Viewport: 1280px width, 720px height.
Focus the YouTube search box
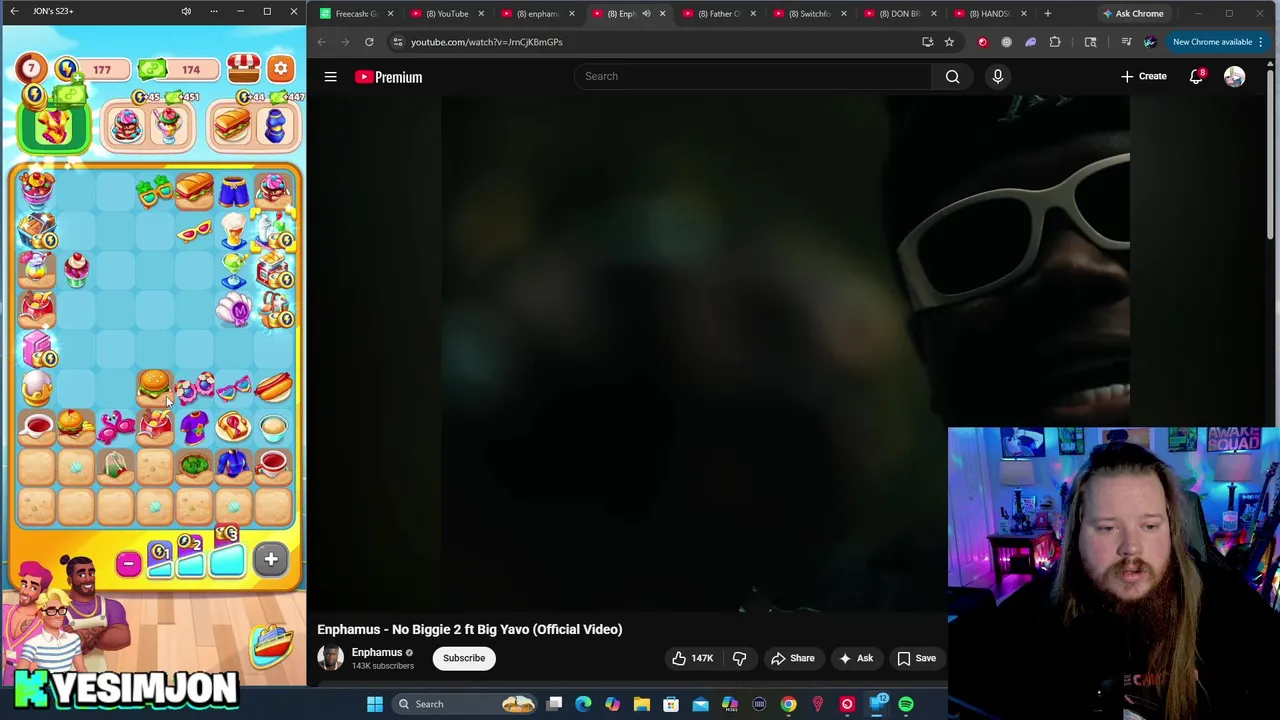755,76
